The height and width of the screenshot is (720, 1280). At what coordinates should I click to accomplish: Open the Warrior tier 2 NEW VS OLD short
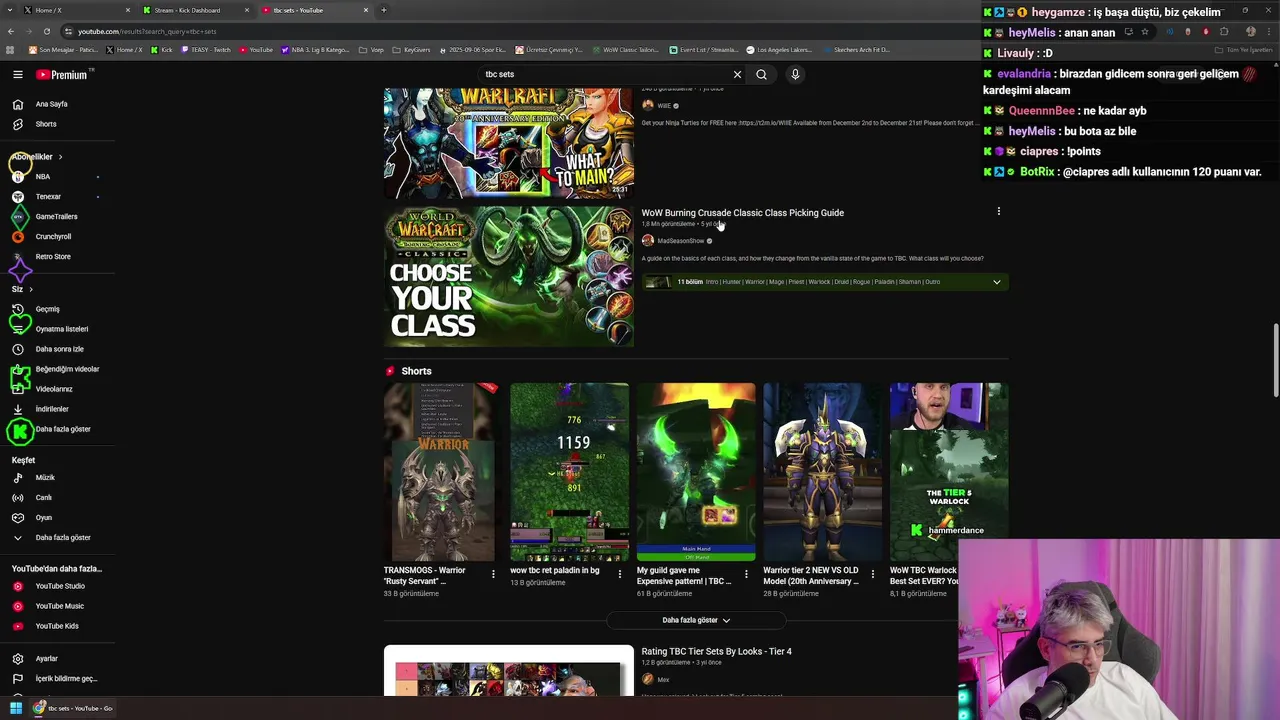coord(822,472)
